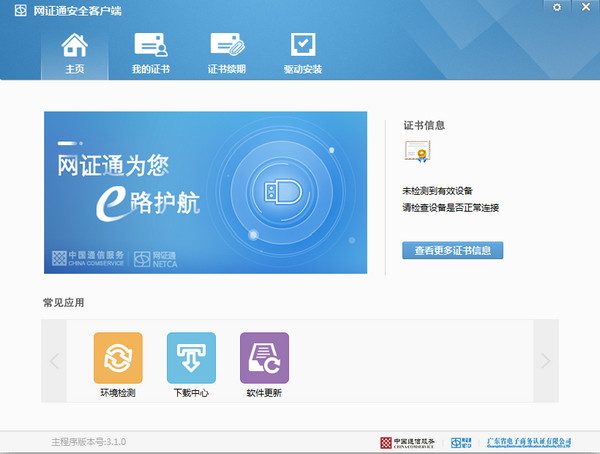Click the 网证通 e路护航 banner image
Image resolution: width=600 pixels, height=454 pixels.
coord(207,192)
